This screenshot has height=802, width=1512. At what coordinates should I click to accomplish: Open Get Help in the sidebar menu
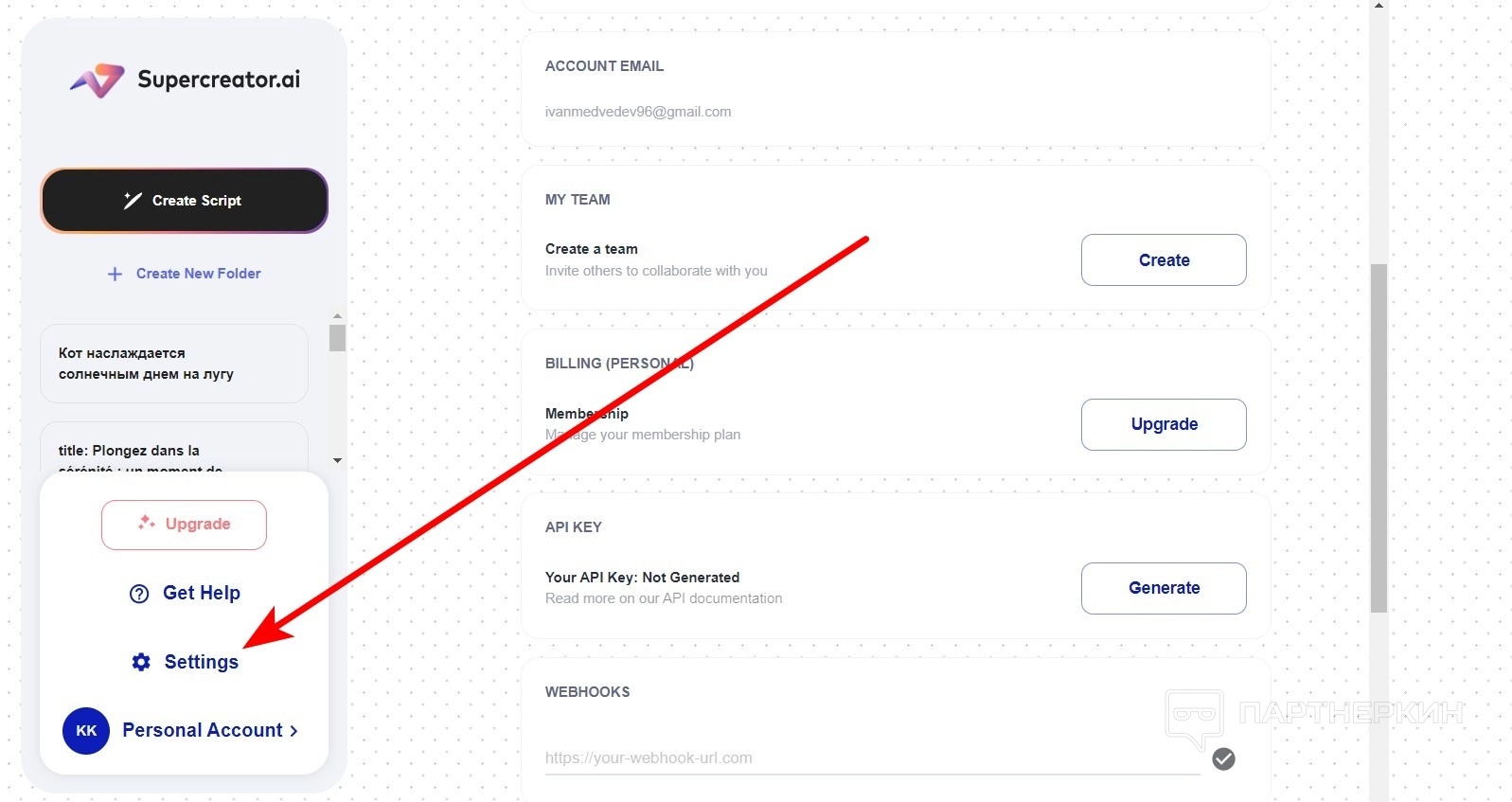(x=201, y=593)
